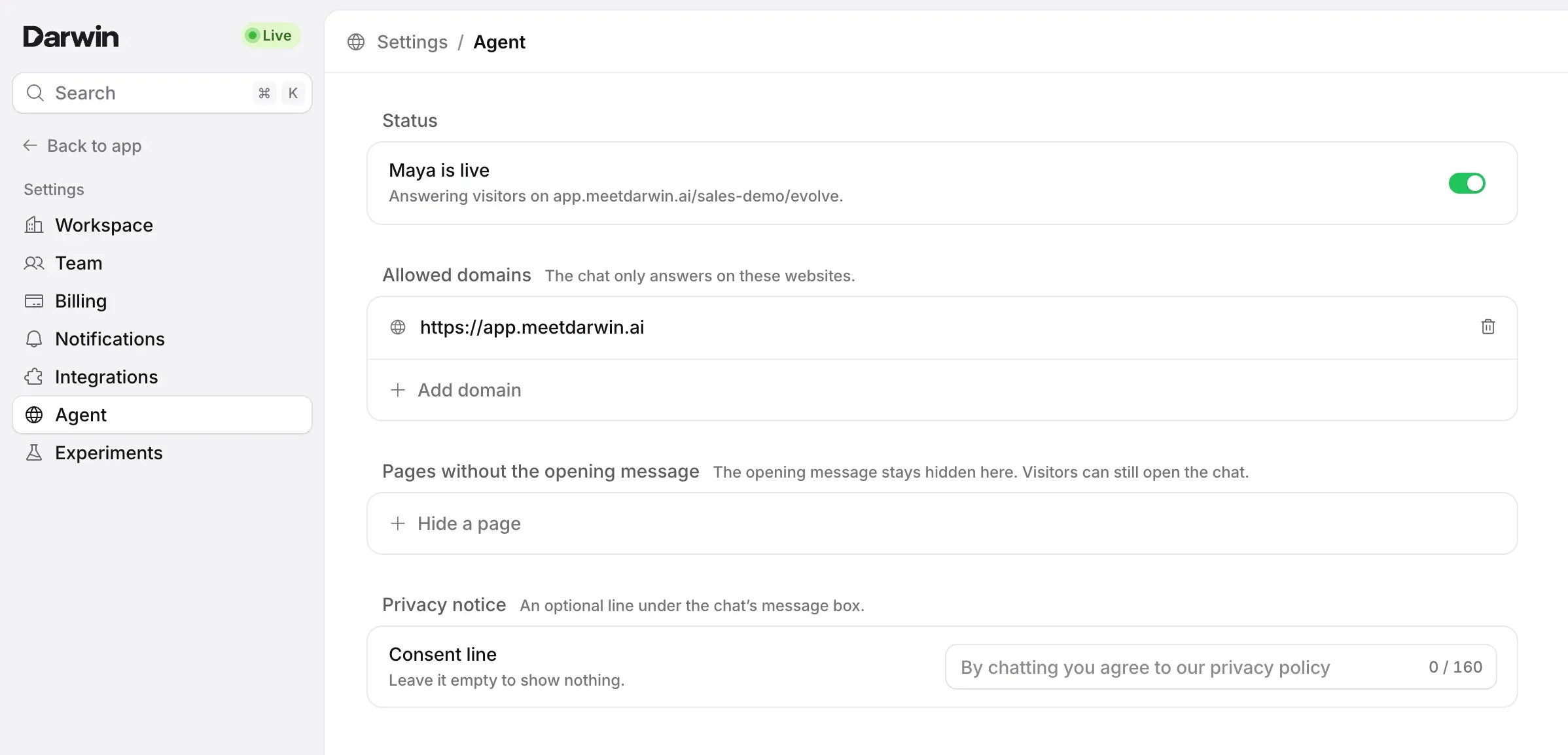Click the search magnifier icon
Image resolution: width=1568 pixels, height=755 pixels.
click(35, 93)
